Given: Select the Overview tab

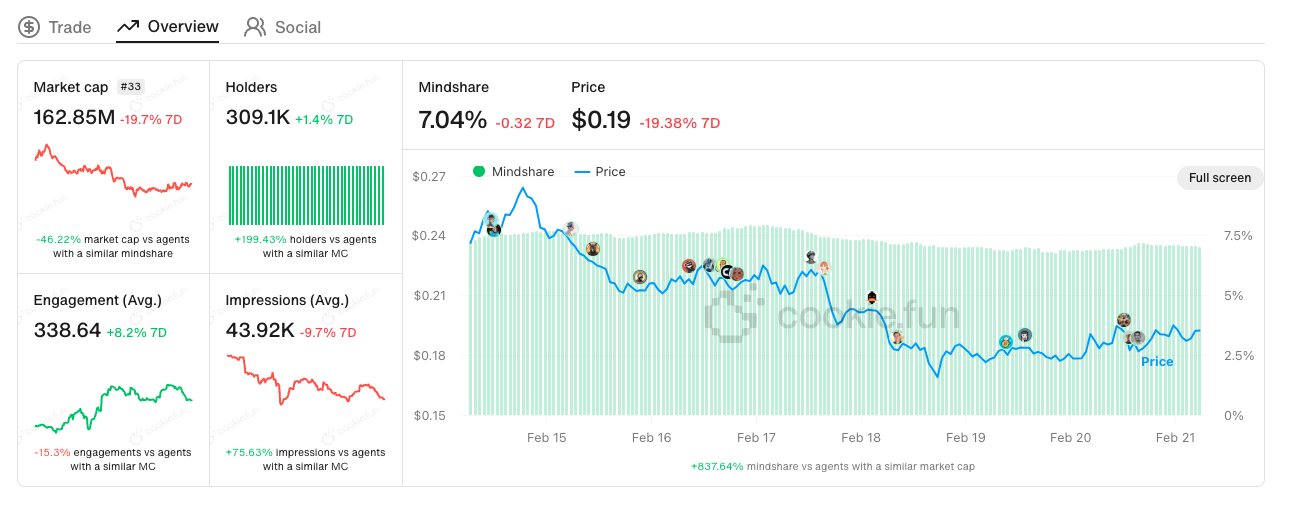Looking at the screenshot, I should [168, 27].
